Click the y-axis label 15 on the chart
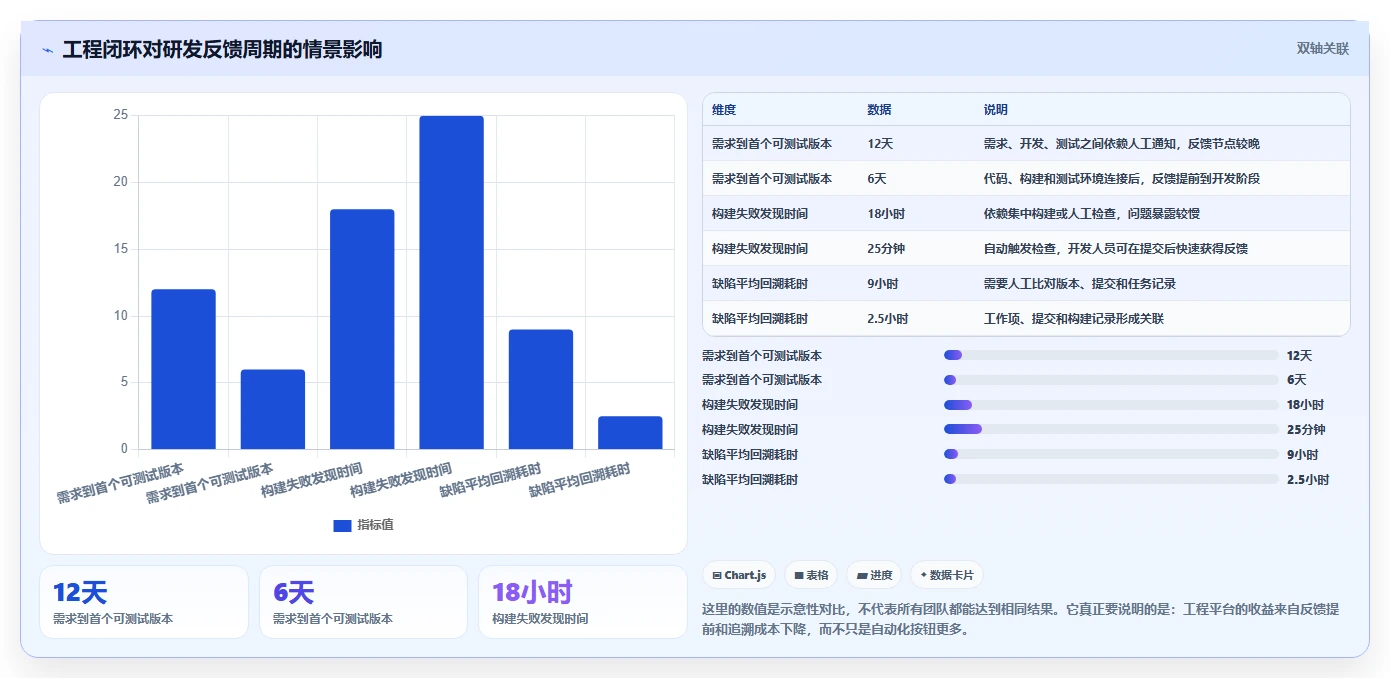 click(x=121, y=249)
